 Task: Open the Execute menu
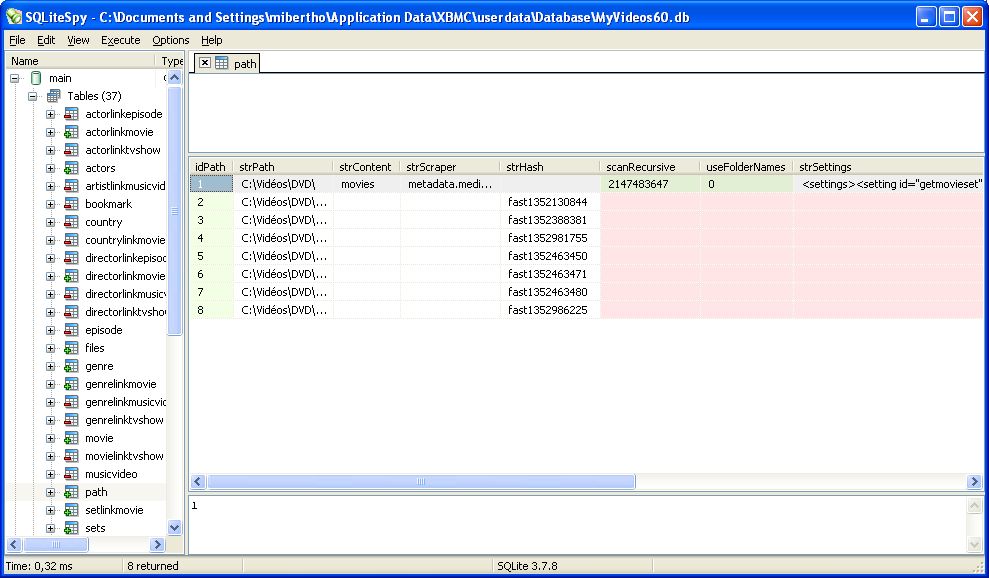tap(120, 40)
